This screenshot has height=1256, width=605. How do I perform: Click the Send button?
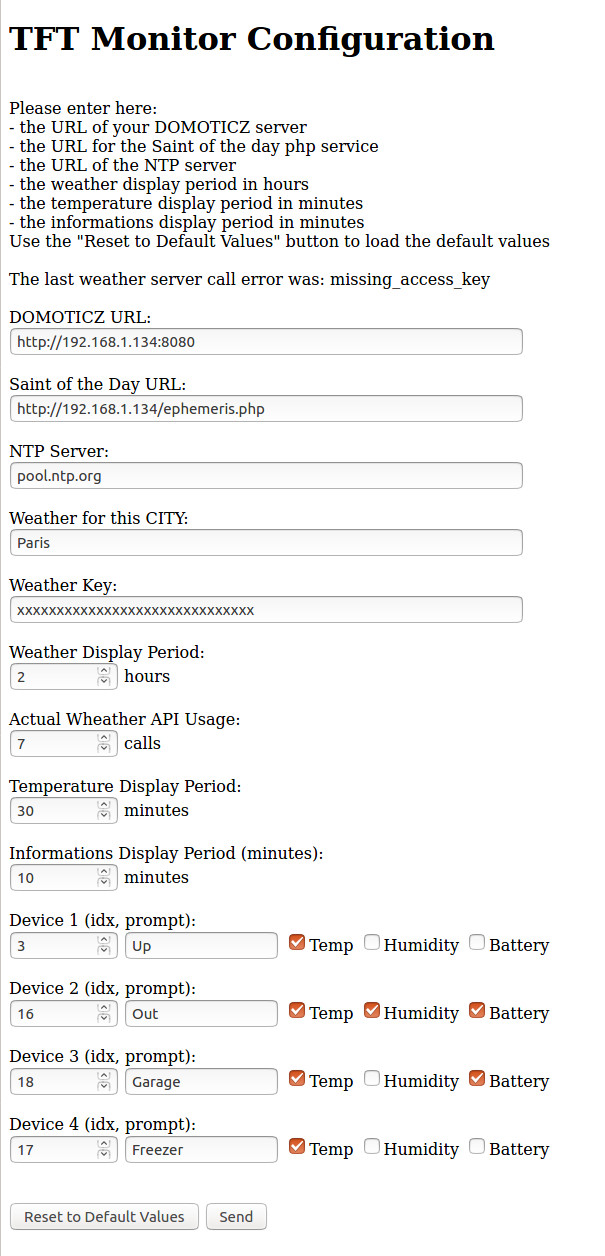coord(236,1217)
